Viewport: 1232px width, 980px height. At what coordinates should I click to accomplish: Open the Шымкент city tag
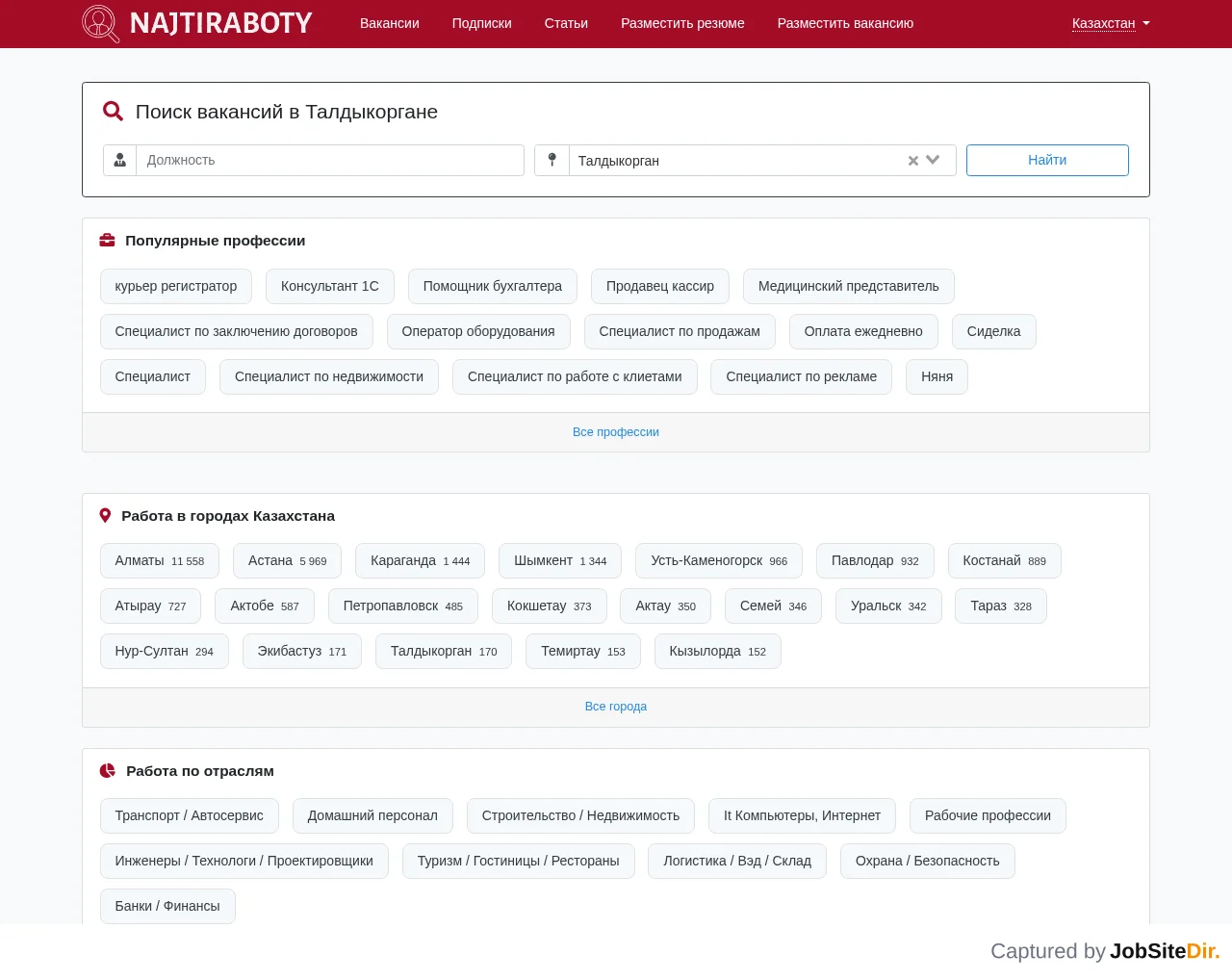point(560,560)
